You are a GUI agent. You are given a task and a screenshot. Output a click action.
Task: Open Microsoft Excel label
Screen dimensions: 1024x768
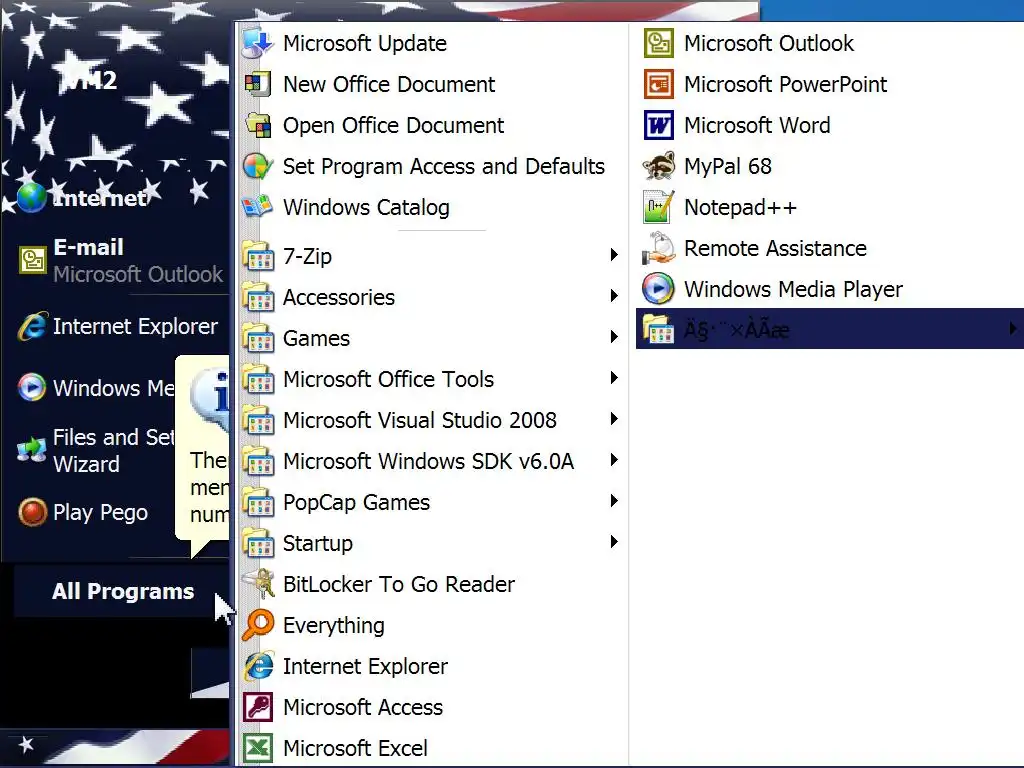coord(355,748)
